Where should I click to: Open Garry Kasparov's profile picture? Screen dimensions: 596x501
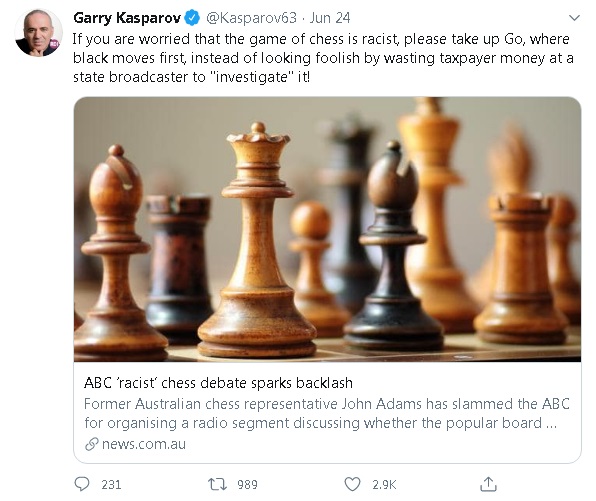(38, 33)
